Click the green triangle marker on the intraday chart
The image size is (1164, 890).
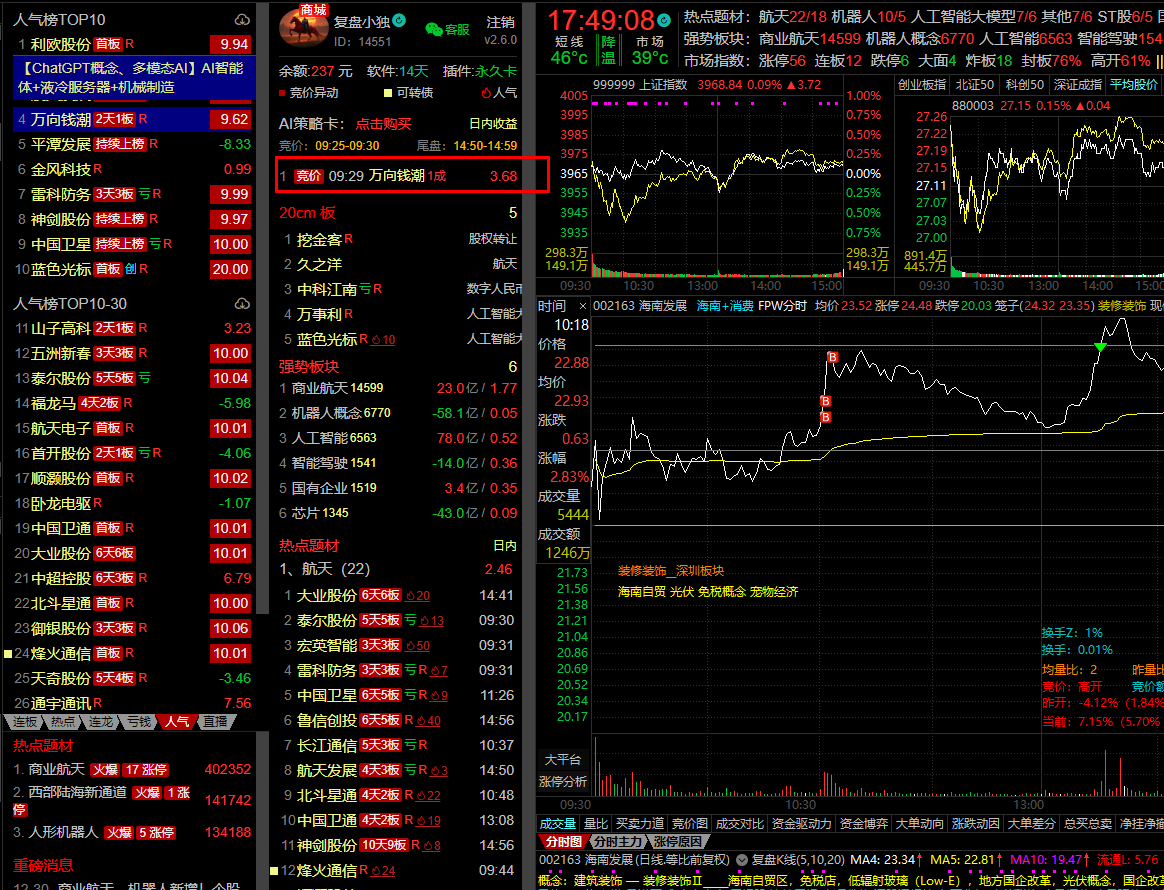(x=1100, y=347)
